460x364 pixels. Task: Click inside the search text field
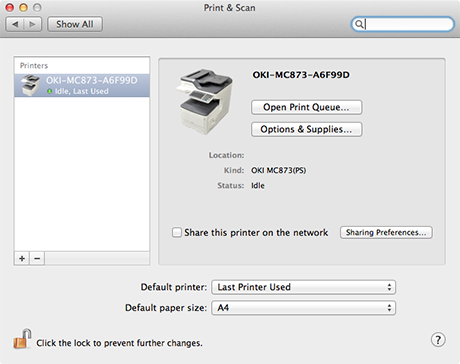point(408,24)
